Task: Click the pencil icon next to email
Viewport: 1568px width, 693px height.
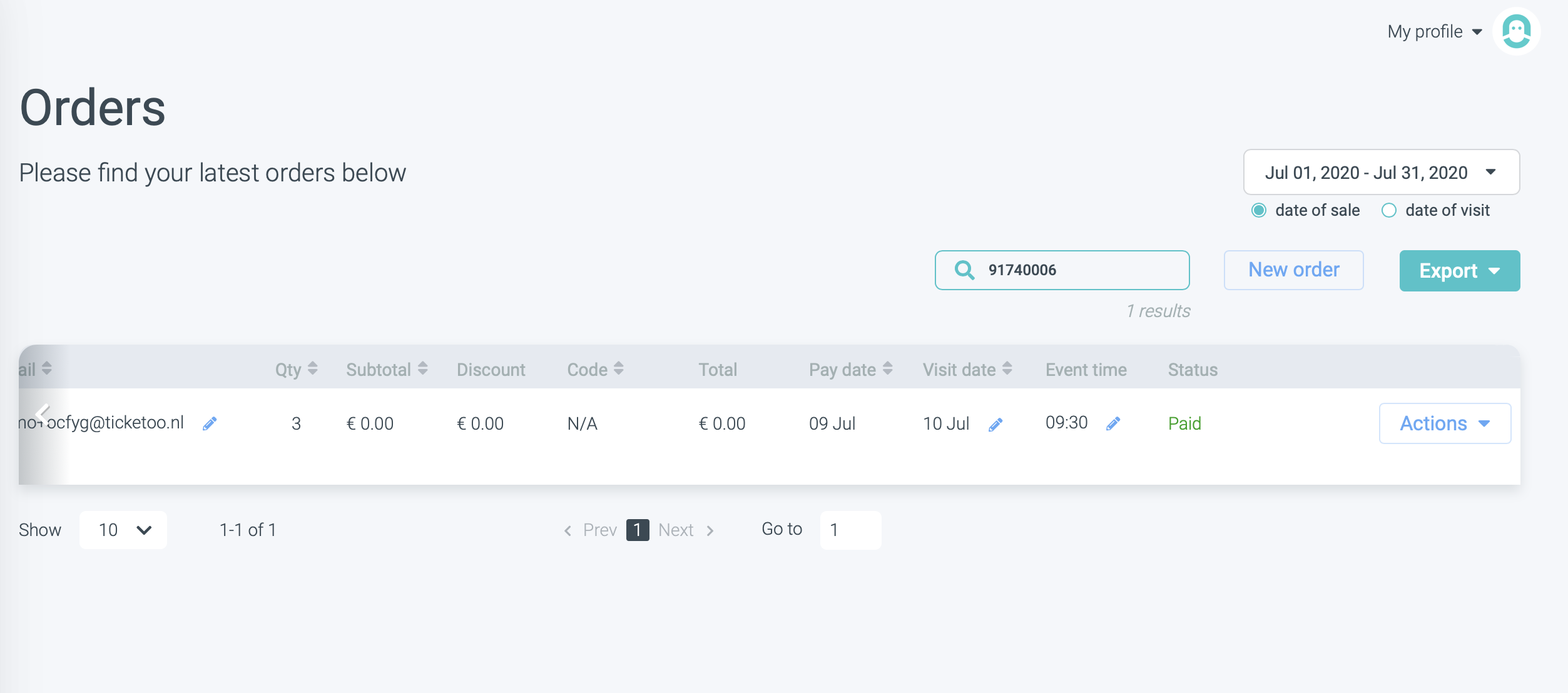Action: [x=210, y=424]
